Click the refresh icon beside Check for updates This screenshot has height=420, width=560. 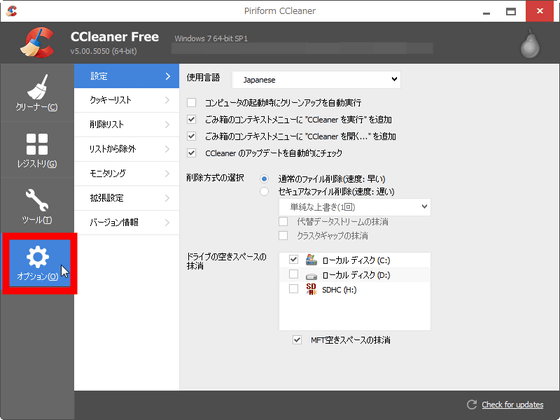click(472, 404)
